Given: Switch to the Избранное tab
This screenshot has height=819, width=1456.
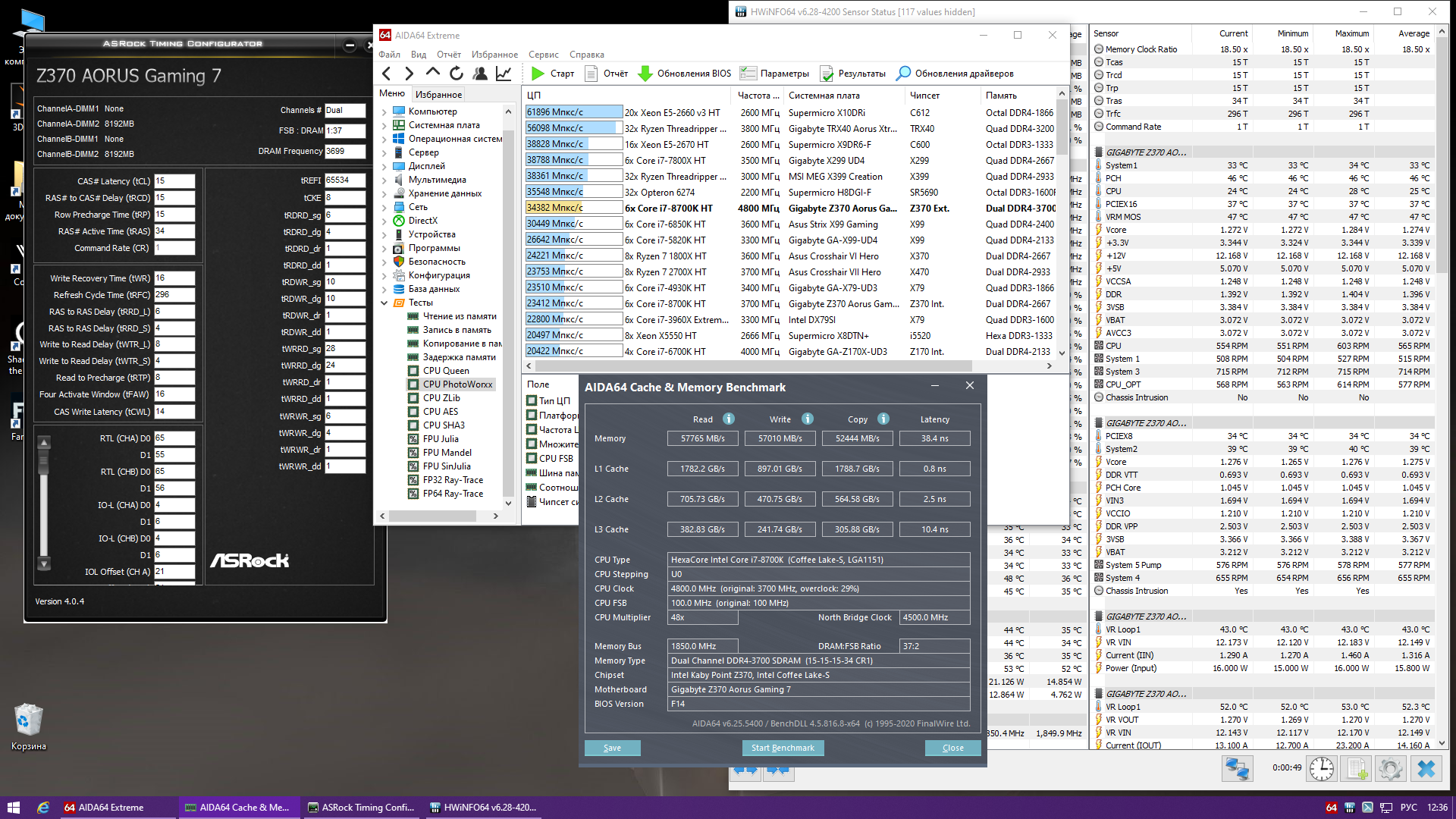Looking at the screenshot, I should tap(438, 94).
